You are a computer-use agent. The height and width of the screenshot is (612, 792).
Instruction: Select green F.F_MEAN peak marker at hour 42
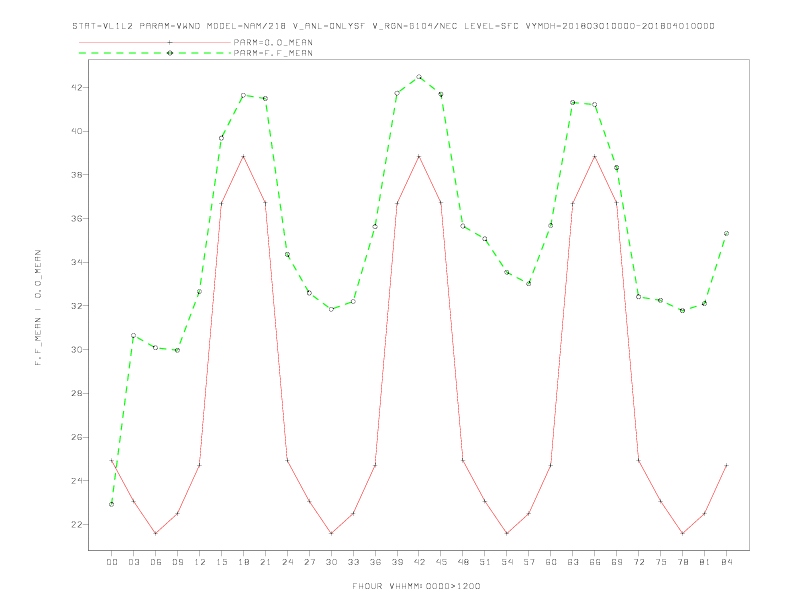click(419, 77)
